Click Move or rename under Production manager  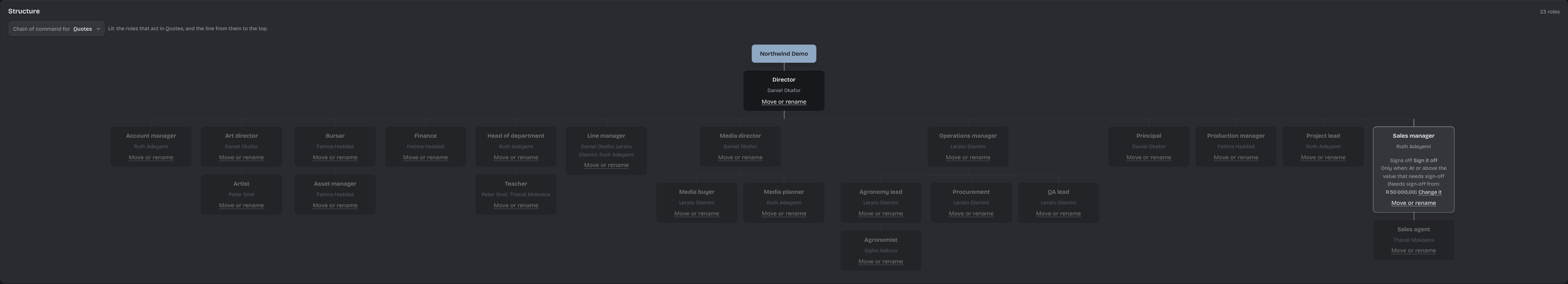point(1235,157)
